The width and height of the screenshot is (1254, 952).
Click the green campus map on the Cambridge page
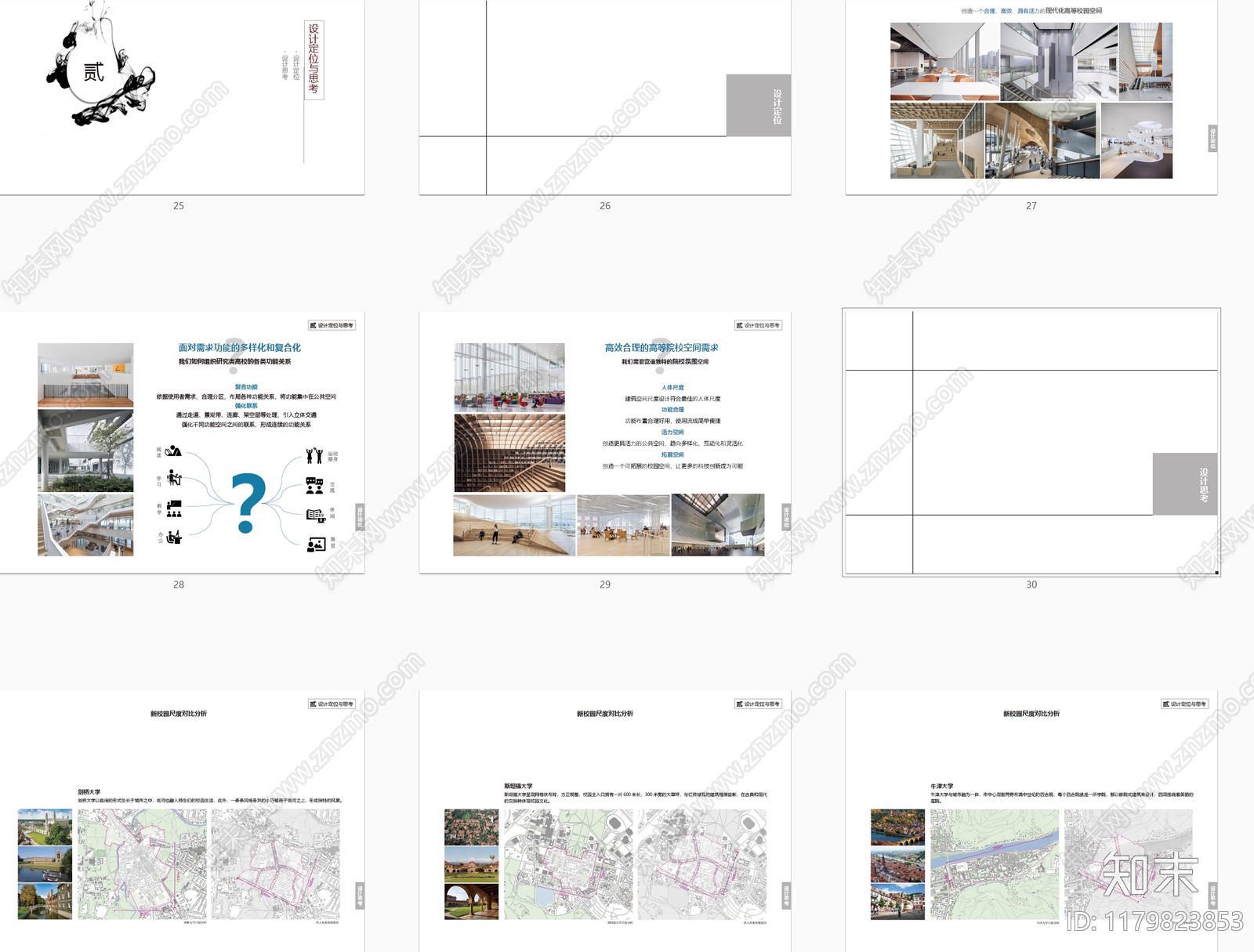click(143, 864)
